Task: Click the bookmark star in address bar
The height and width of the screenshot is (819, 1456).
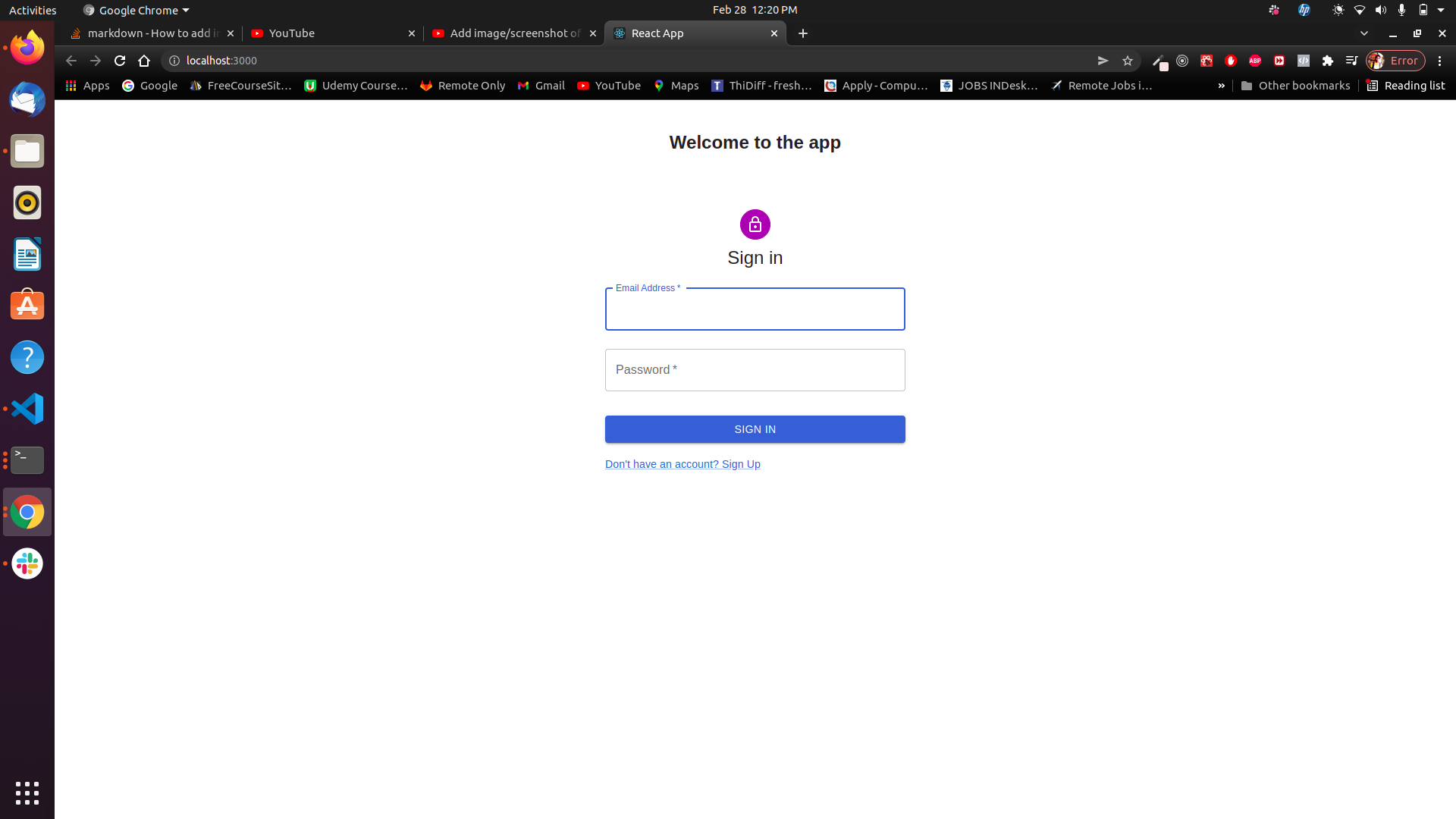Action: click(x=1127, y=61)
